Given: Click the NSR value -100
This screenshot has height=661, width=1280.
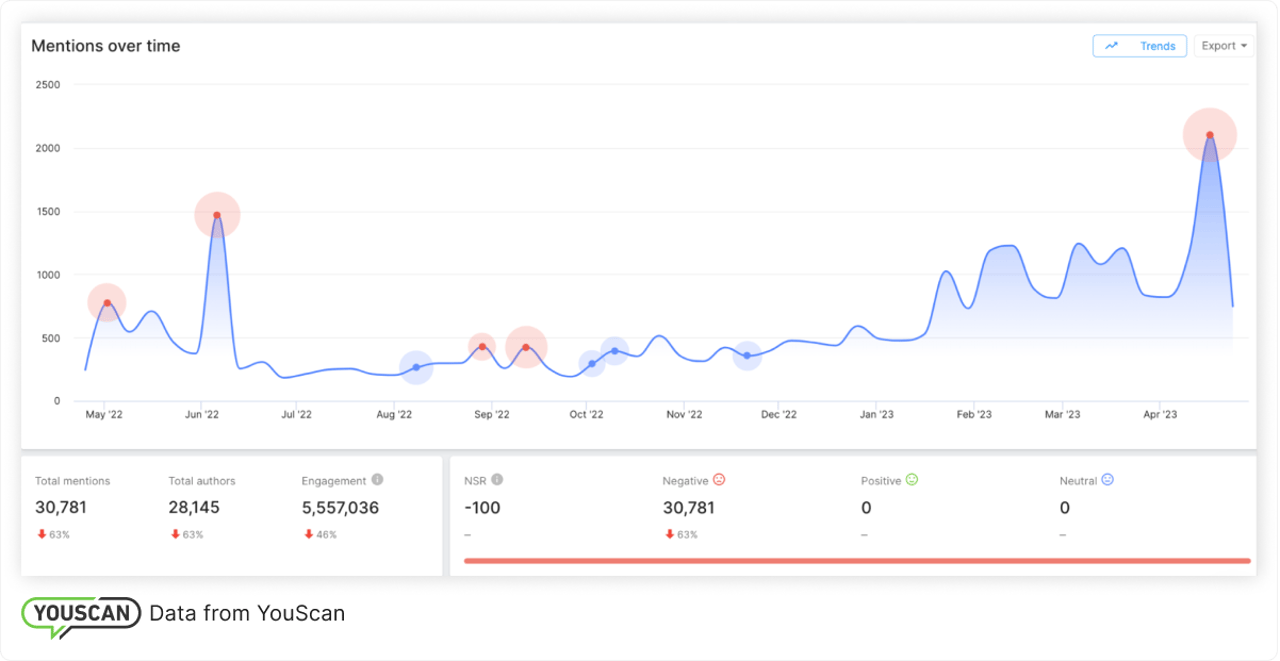Looking at the screenshot, I should click(481, 508).
